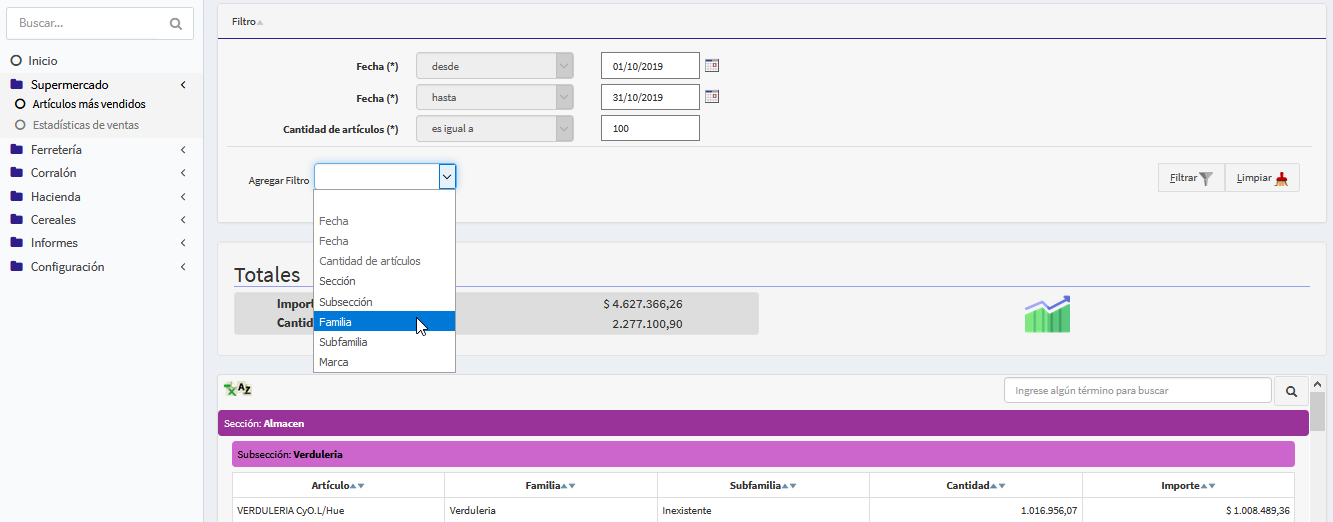Choose Familia from filter list
Screen dimensions: 1333x522
pos(384,322)
